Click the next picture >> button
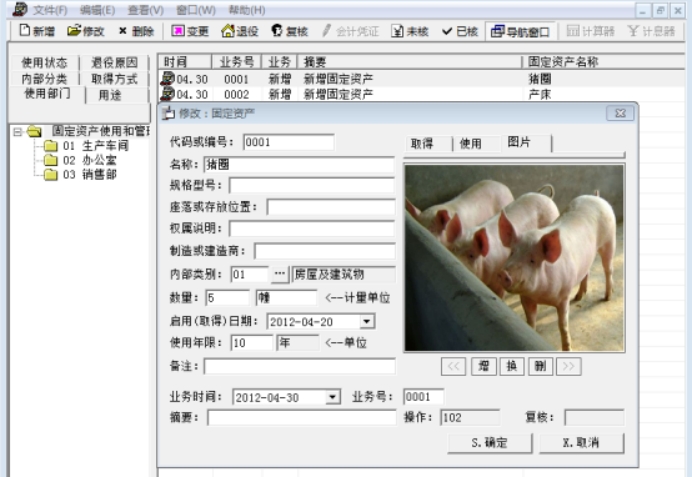The height and width of the screenshot is (477, 692). [569, 366]
